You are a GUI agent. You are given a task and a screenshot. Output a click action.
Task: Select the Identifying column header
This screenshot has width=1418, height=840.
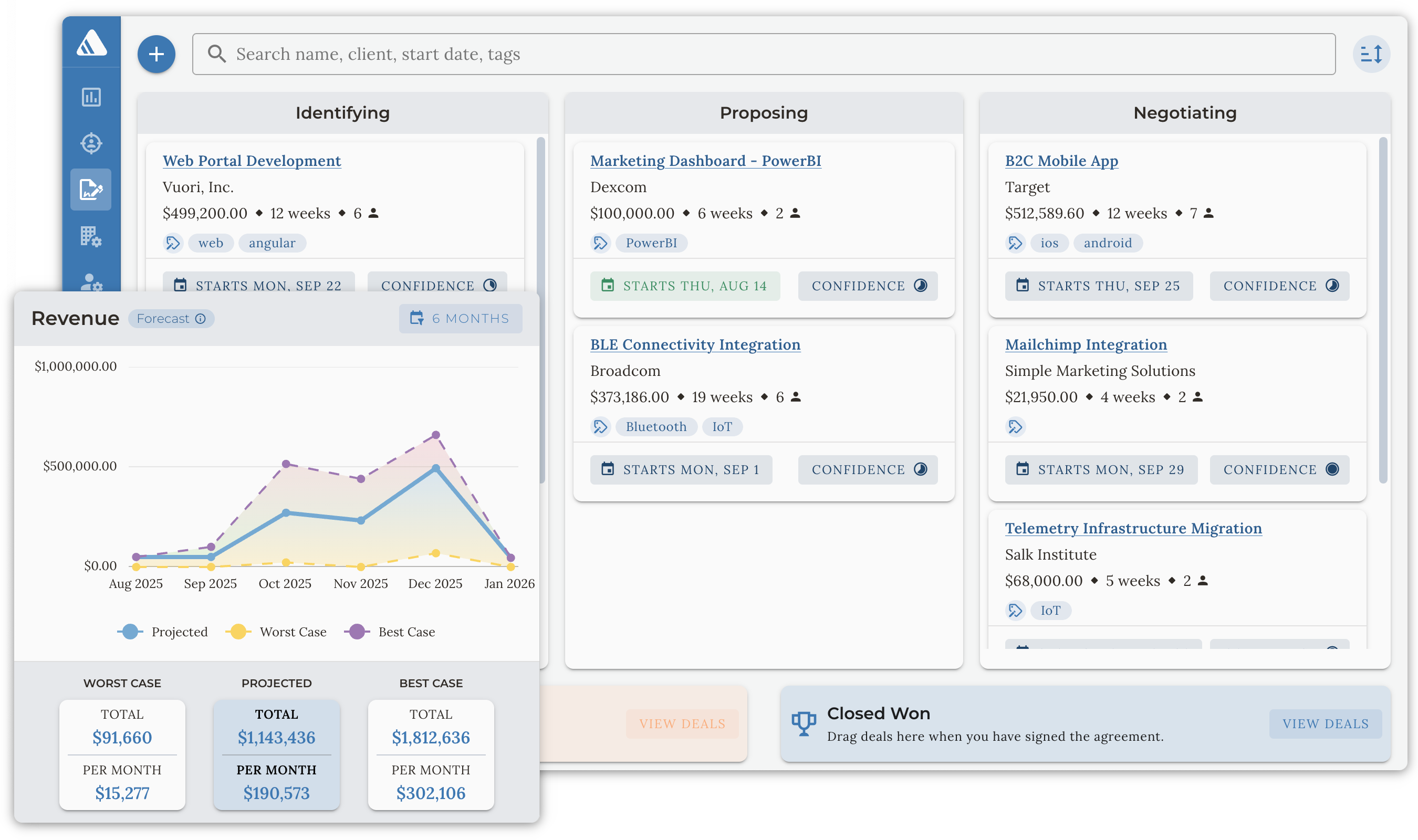(x=342, y=113)
